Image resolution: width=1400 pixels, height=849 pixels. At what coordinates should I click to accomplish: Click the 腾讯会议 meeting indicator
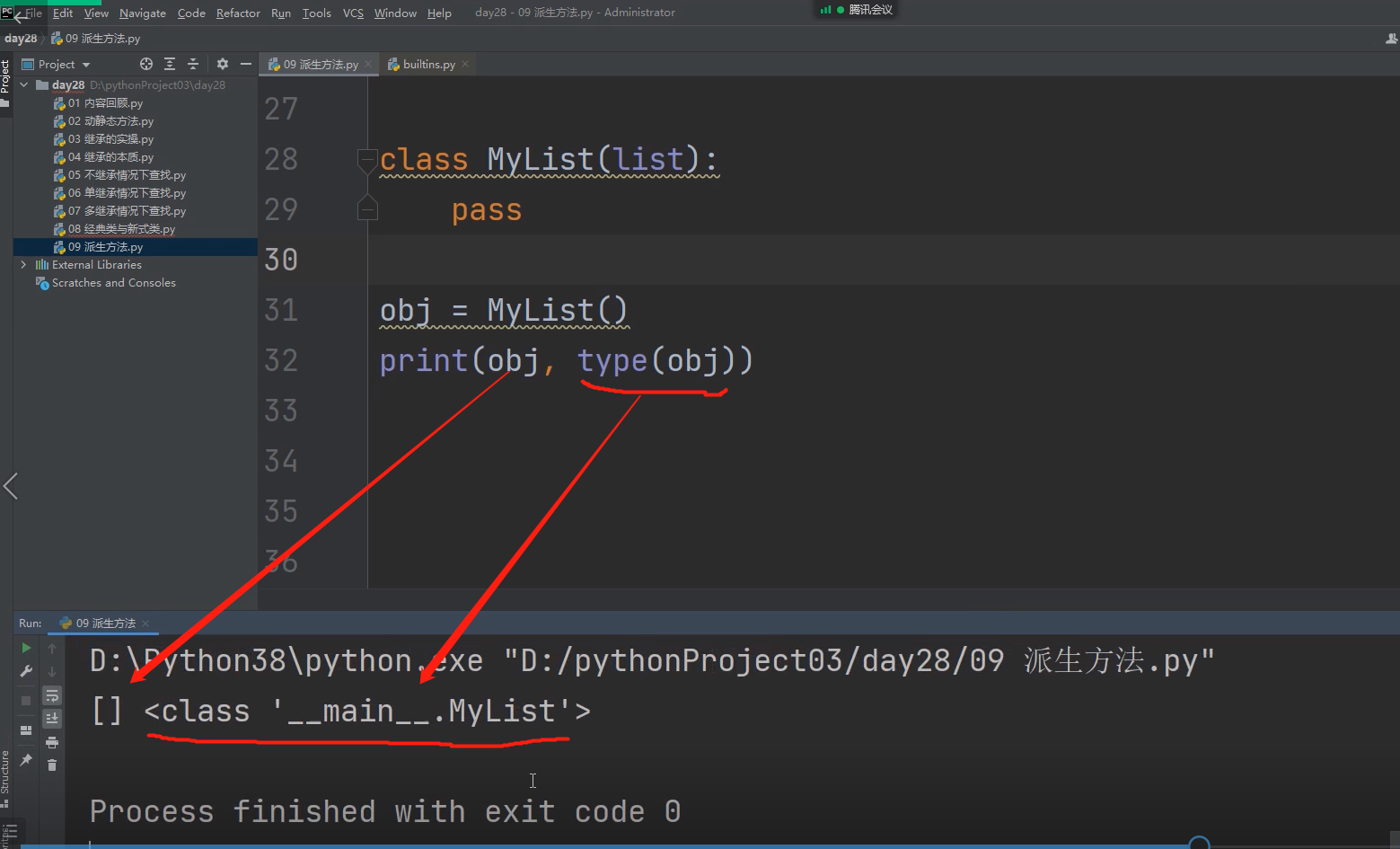click(x=857, y=9)
